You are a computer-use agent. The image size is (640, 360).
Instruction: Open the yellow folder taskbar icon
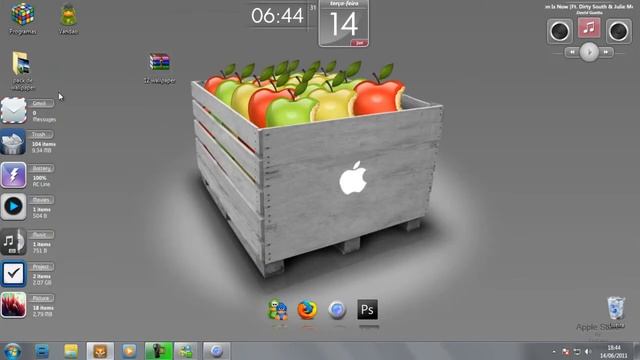[x=71, y=351]
